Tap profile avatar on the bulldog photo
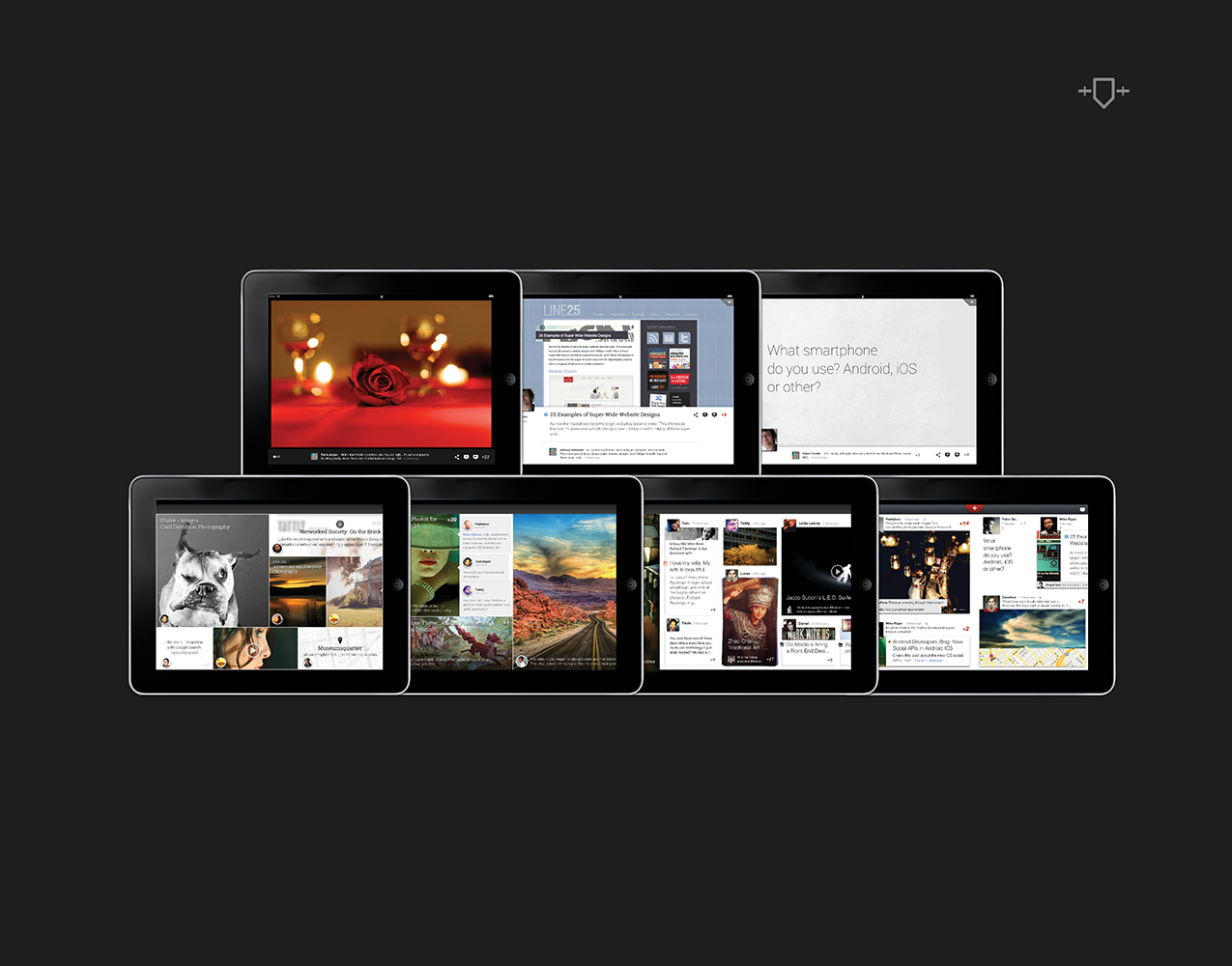The height and width of the screenshot is (966, 1232). pos(164,619)
